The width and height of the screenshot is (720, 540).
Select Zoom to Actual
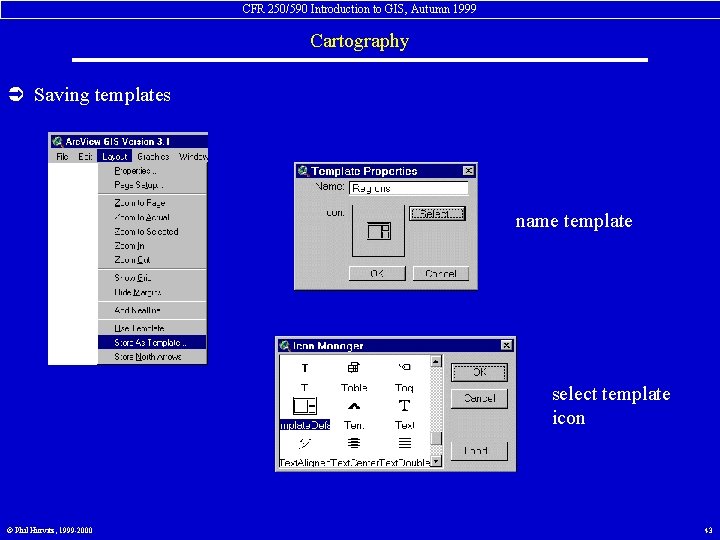pos(152,217)
